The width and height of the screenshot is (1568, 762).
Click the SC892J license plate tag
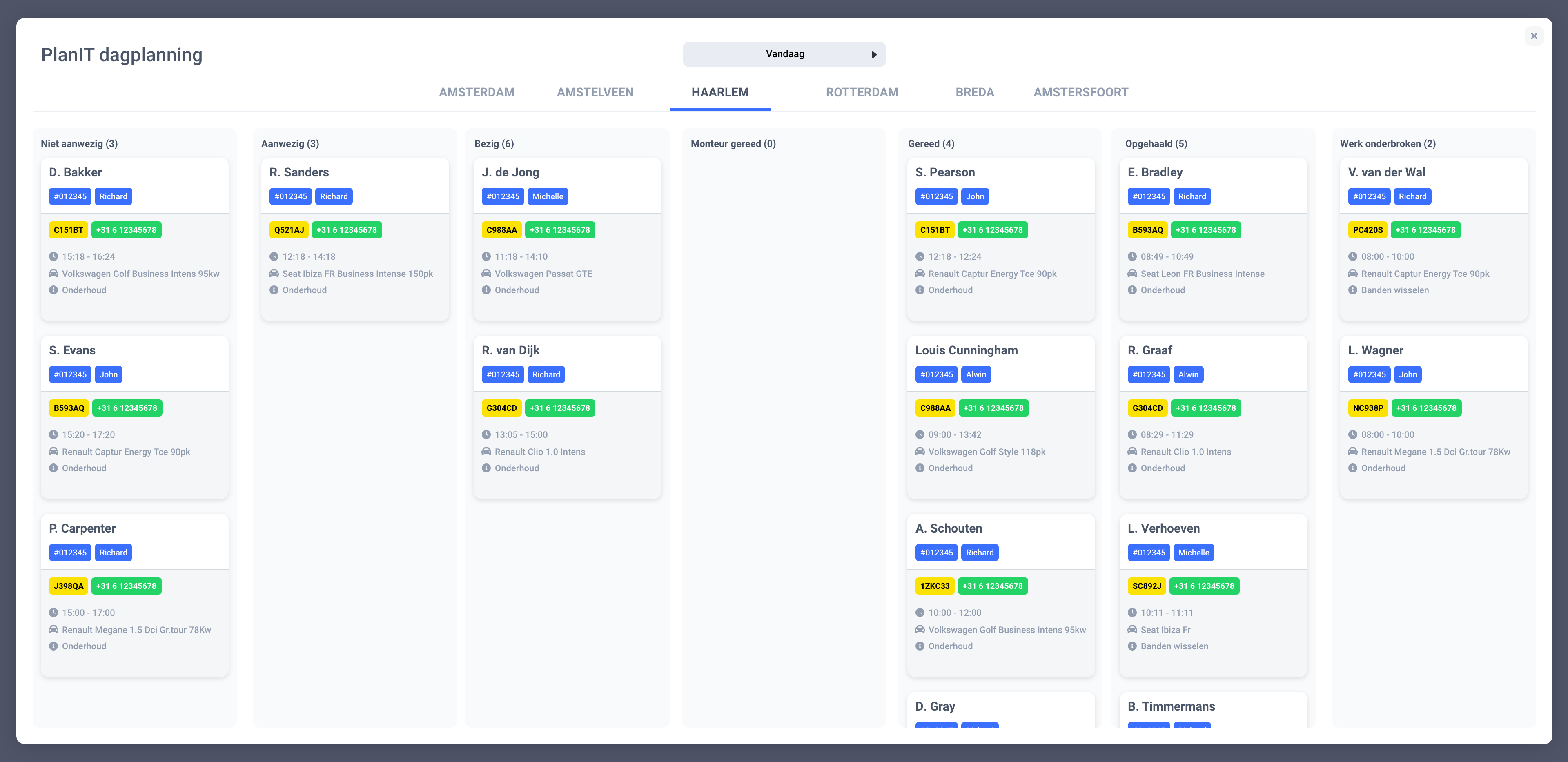click(1147, 586)
